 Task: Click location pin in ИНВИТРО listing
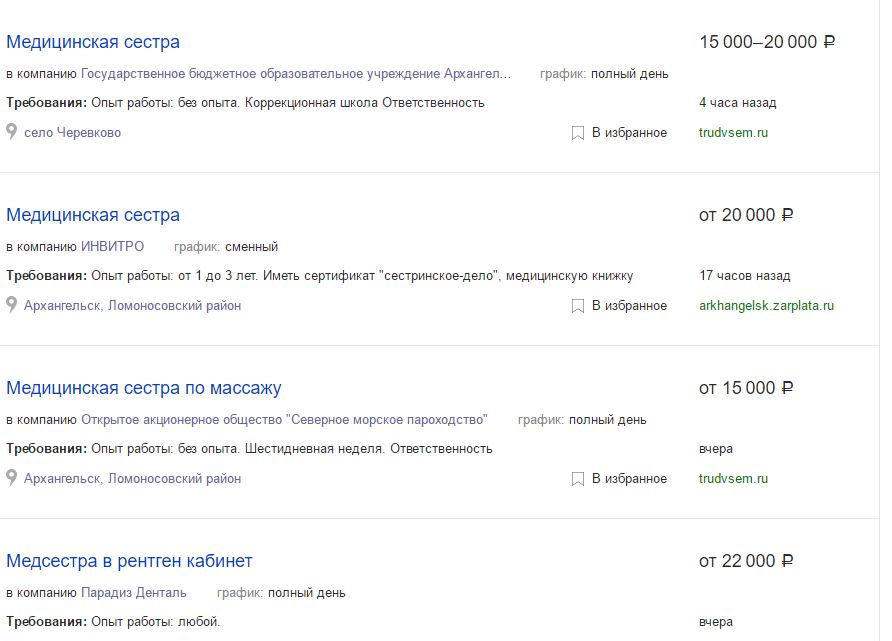click(x=11, y=304)
